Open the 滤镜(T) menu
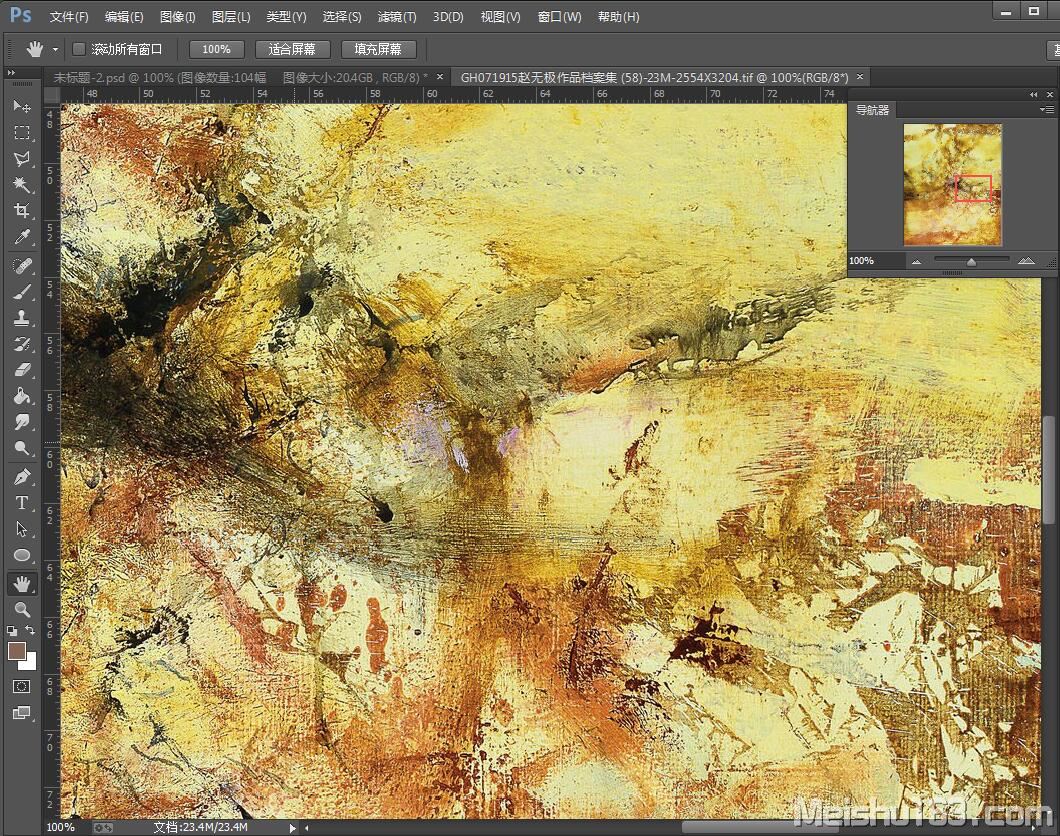The height and width of the screenshot is (836, 1060). pyautogui.click(x=397, y=17)
